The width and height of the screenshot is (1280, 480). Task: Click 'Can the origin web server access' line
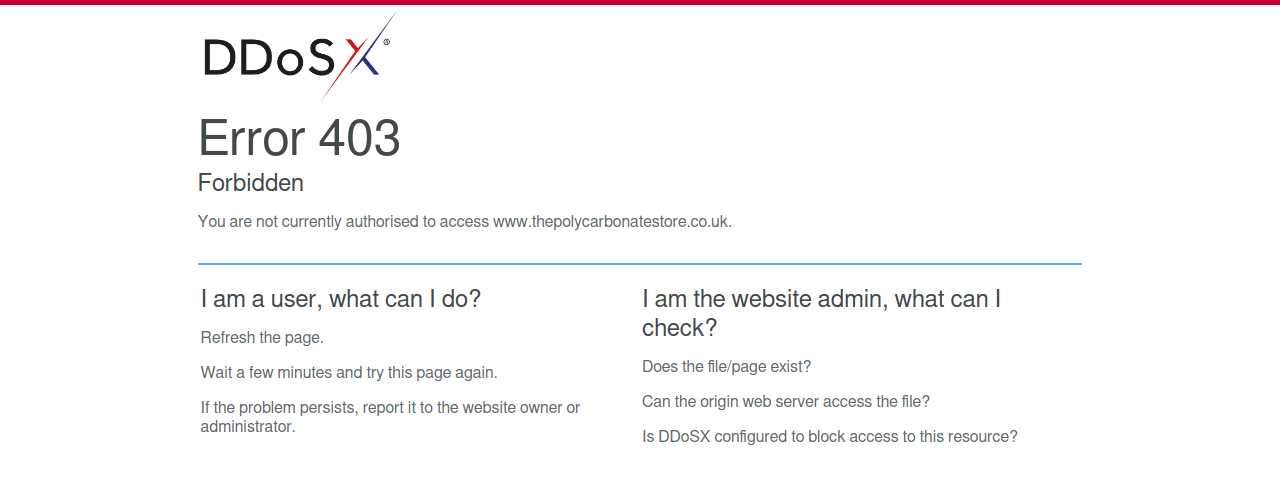coord(786,402)
